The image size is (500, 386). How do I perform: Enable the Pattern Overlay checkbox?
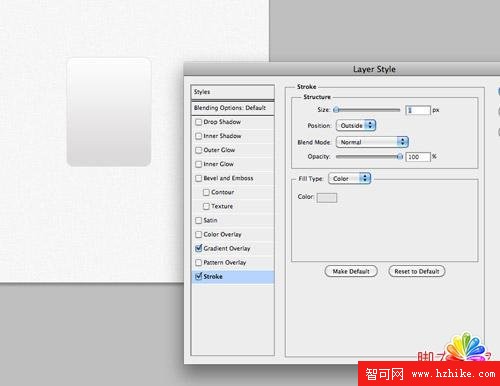click(198, 263)
